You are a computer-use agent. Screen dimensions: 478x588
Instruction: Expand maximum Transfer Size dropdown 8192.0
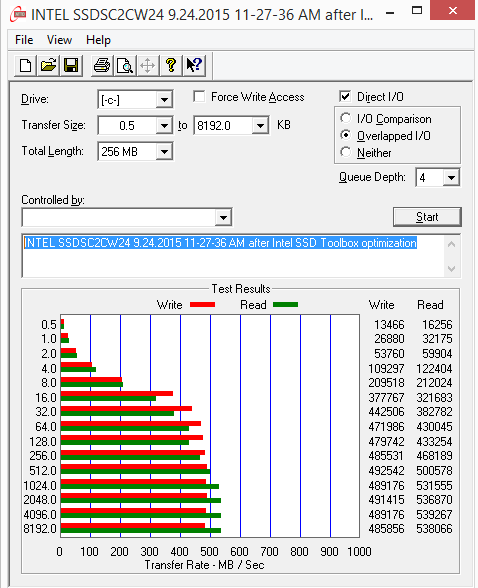point(260,125)
